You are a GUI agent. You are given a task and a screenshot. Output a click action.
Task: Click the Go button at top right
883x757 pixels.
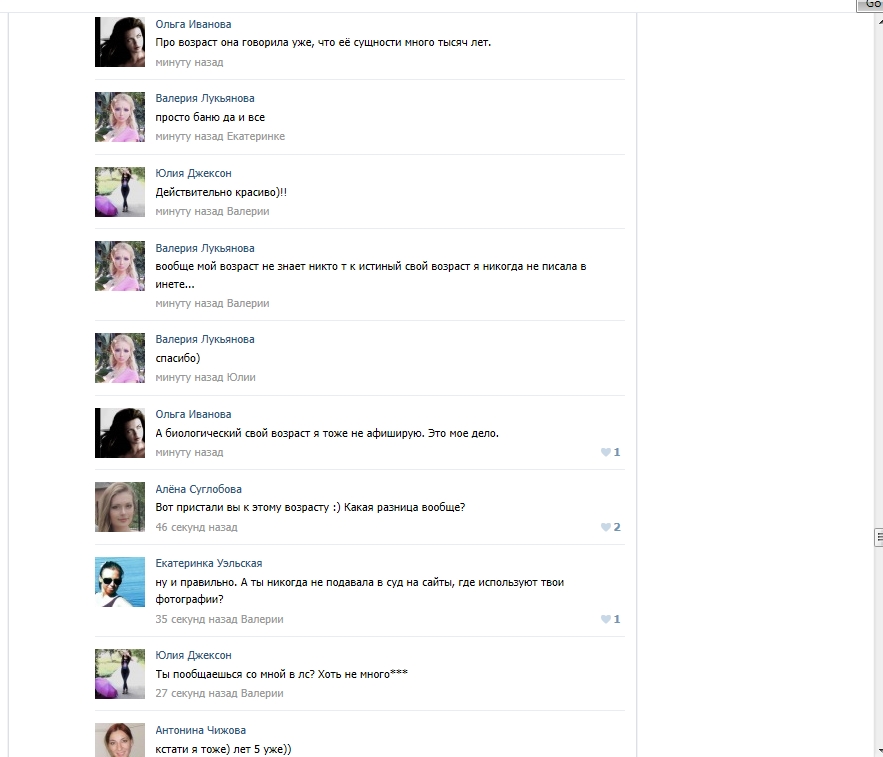click(870, 5)
